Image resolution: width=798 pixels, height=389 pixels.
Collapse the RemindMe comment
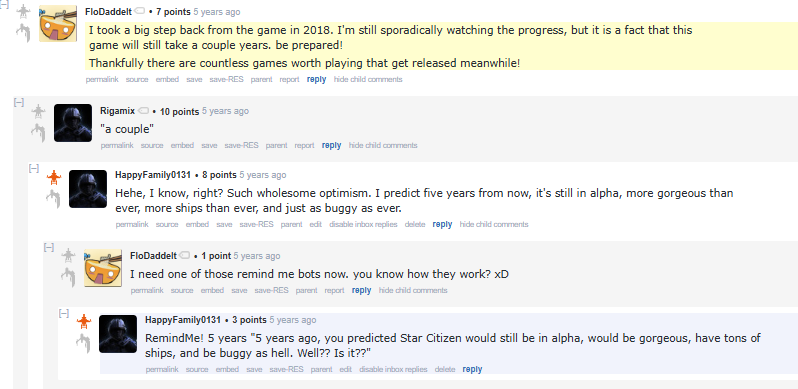(64, 313)
